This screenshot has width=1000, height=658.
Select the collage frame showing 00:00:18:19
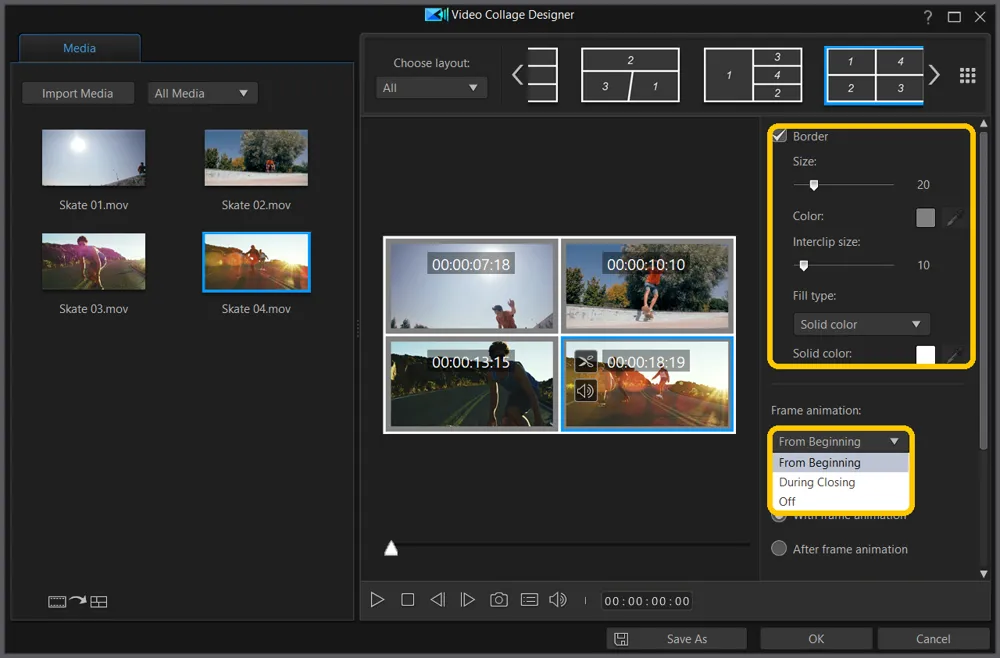pos(647,384)
